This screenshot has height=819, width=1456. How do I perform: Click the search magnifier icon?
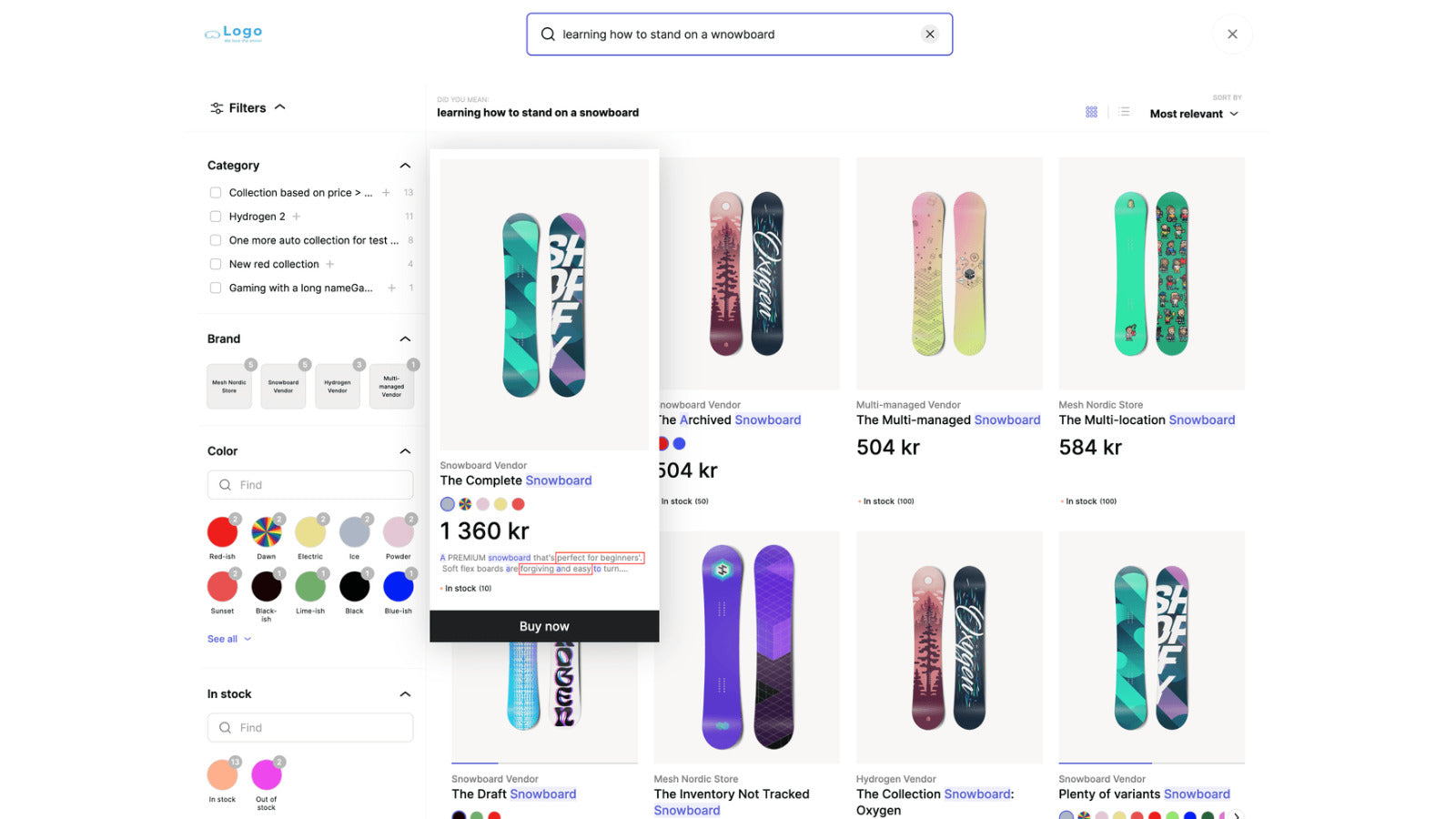pos(547,34)
